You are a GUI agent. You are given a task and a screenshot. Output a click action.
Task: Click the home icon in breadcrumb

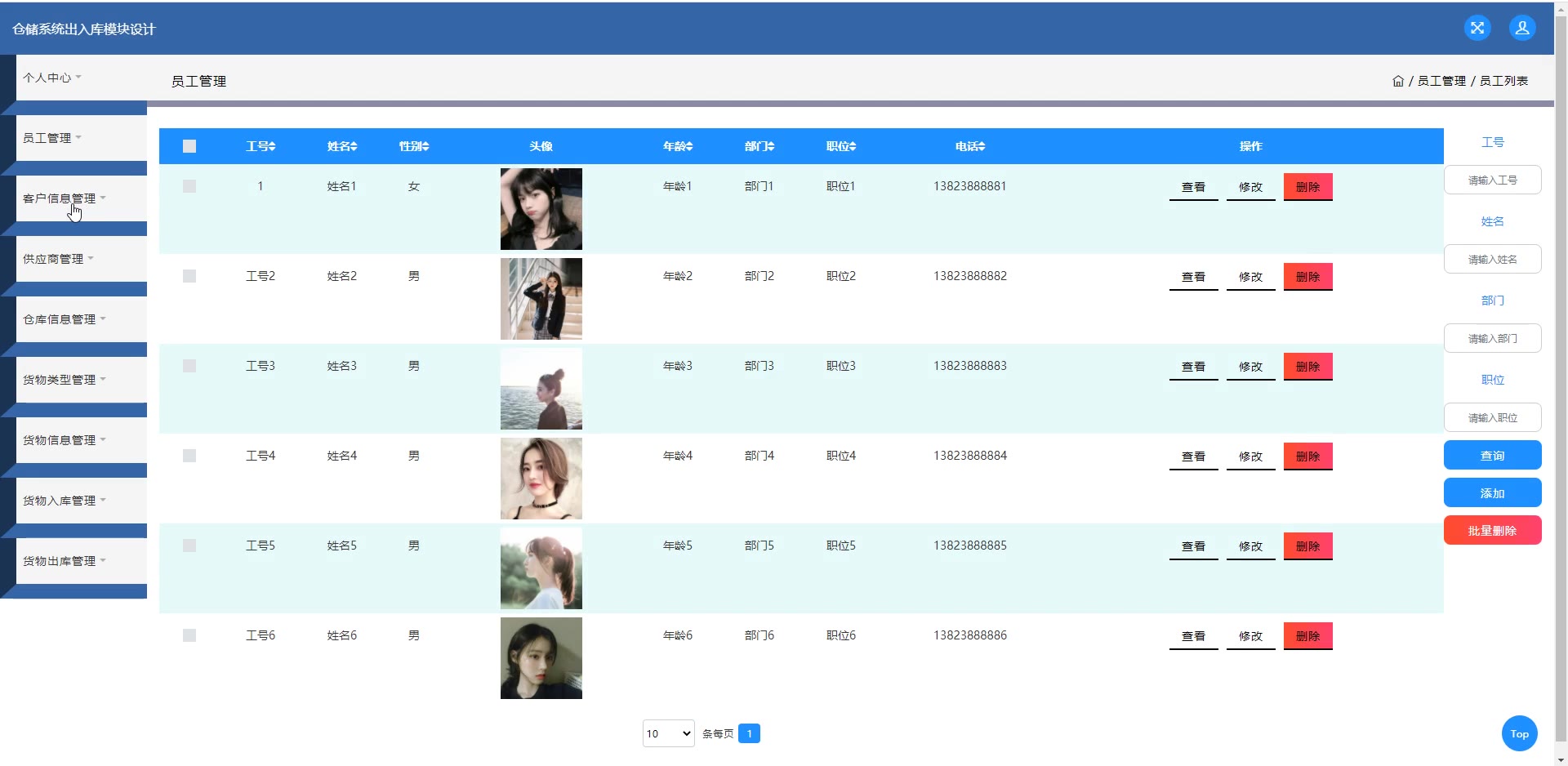point(1397,81)
